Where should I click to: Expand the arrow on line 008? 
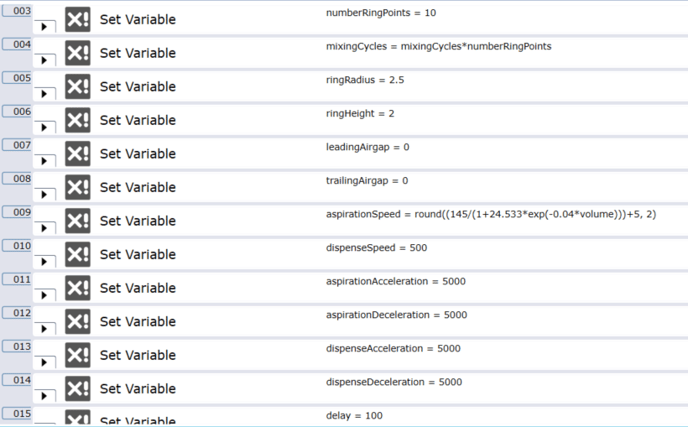[x=44, y=194]
